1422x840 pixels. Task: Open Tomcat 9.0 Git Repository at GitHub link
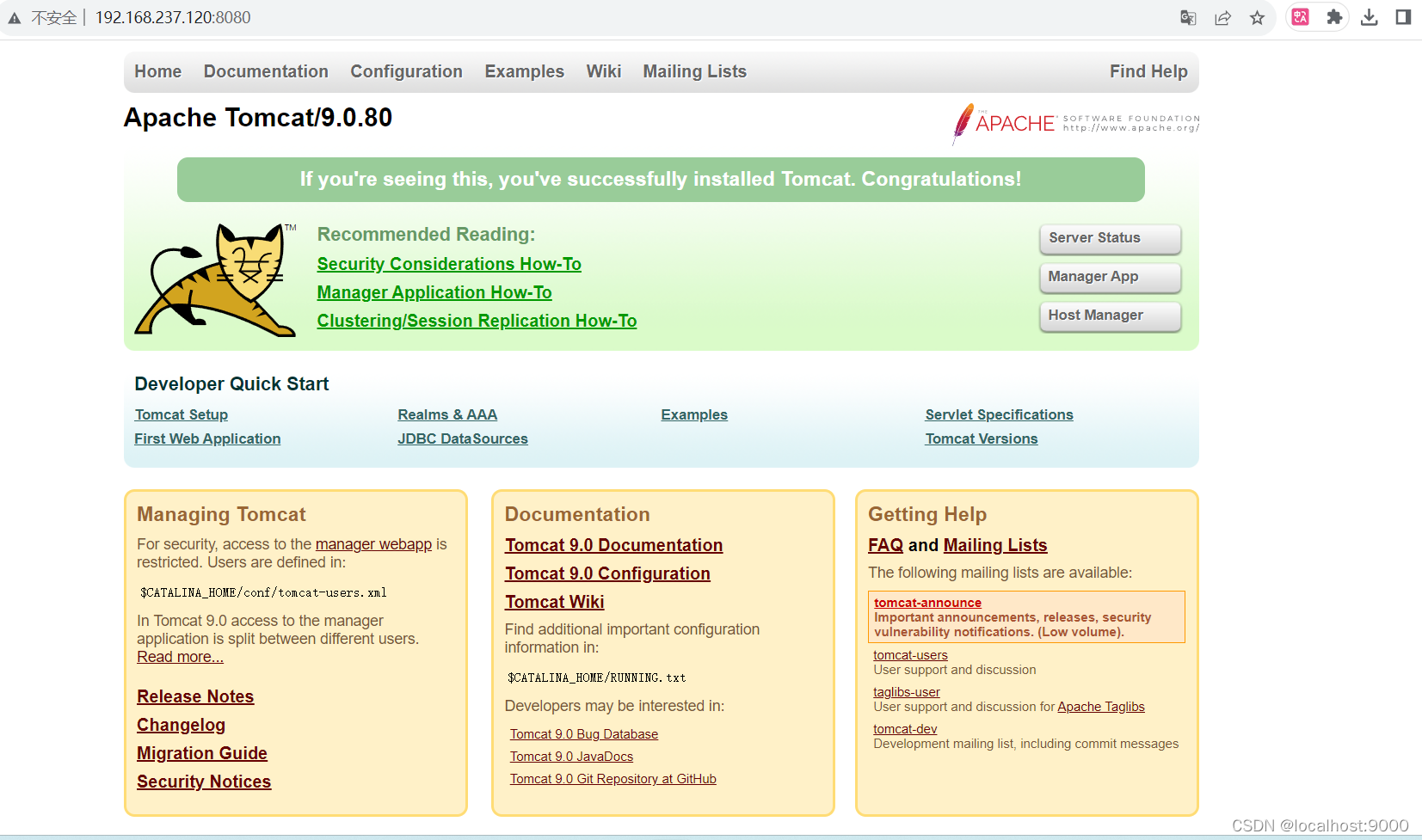coord(613,779)
